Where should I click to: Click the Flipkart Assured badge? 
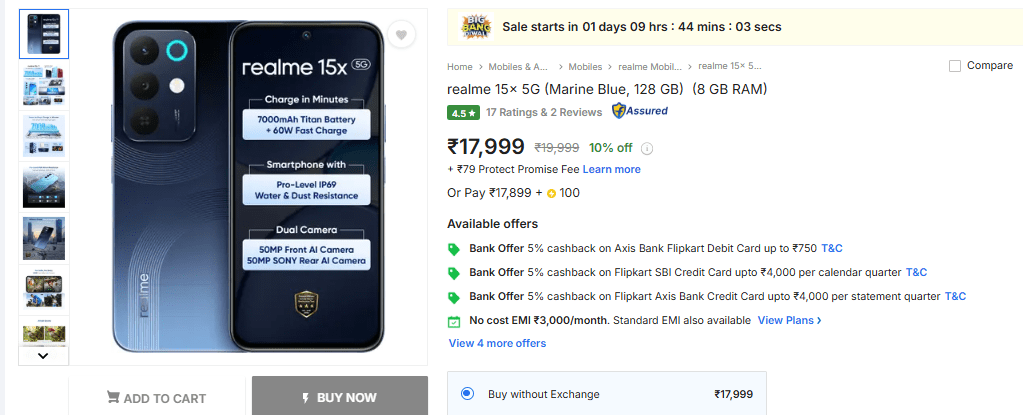tap(640, 111)
